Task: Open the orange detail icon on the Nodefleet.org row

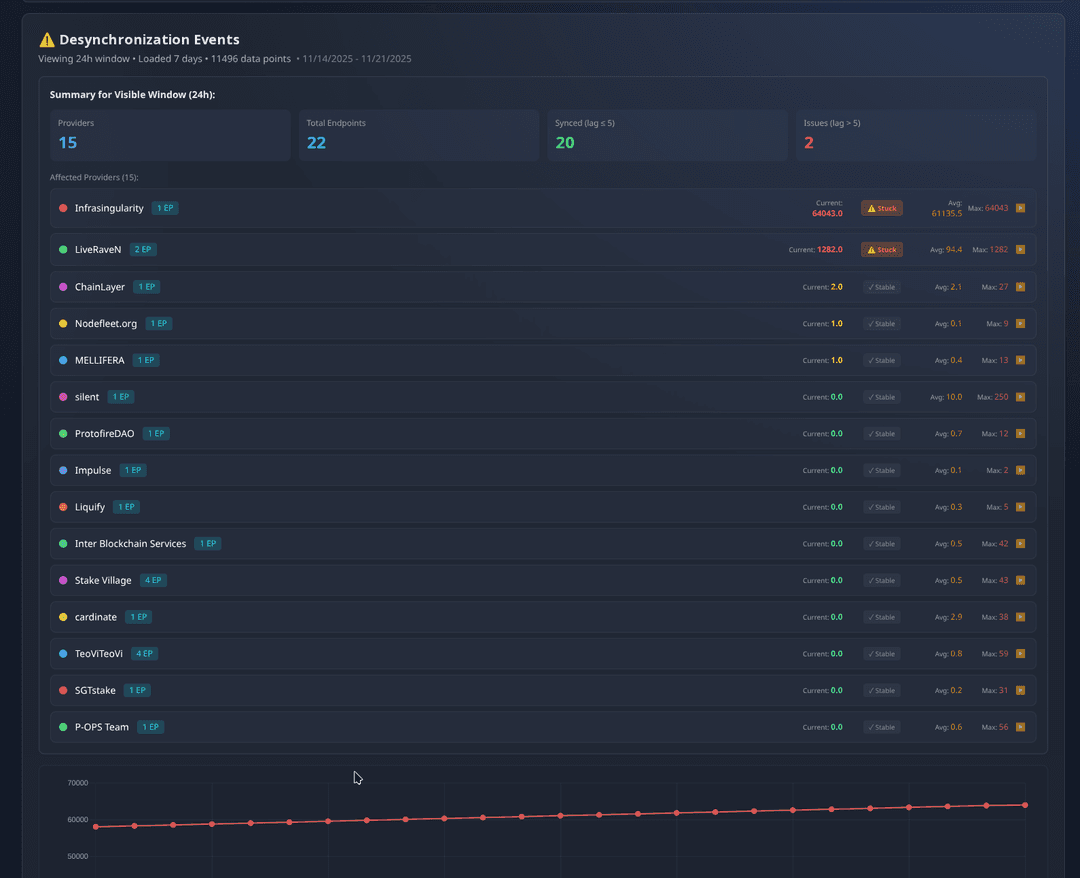Action: [x=1020, y=323]
